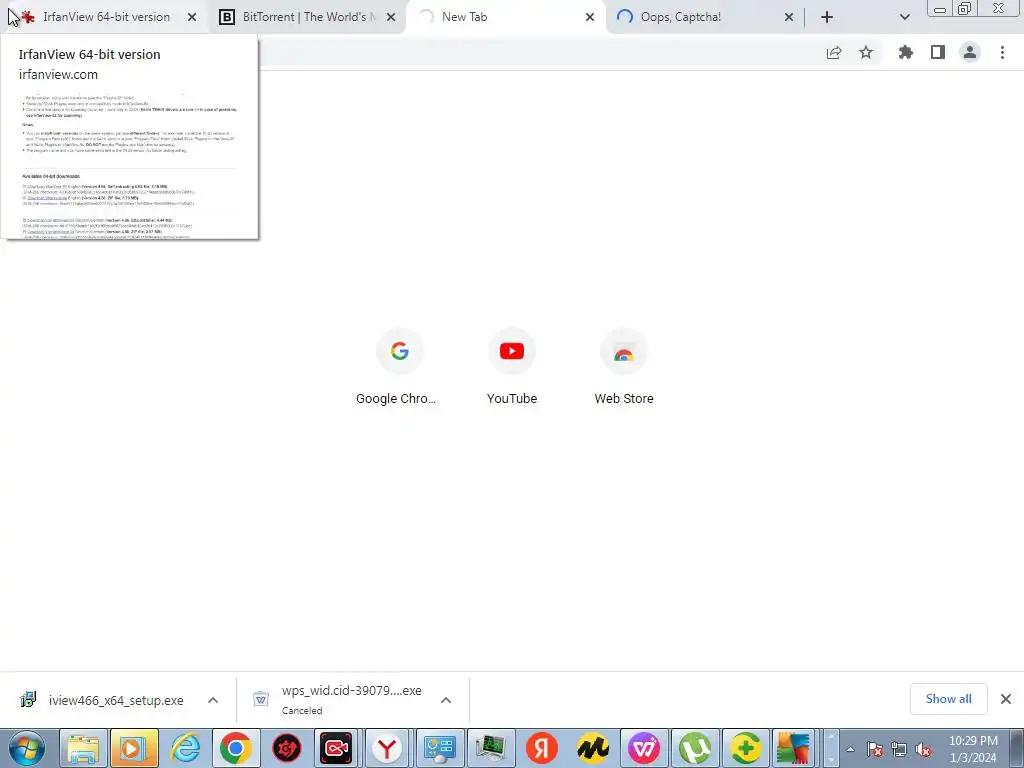This screenshot has width=1024, height=768.
Task: Launch WPS Office from taskbar
Action: pyautogui.click(x=644, y=748)
